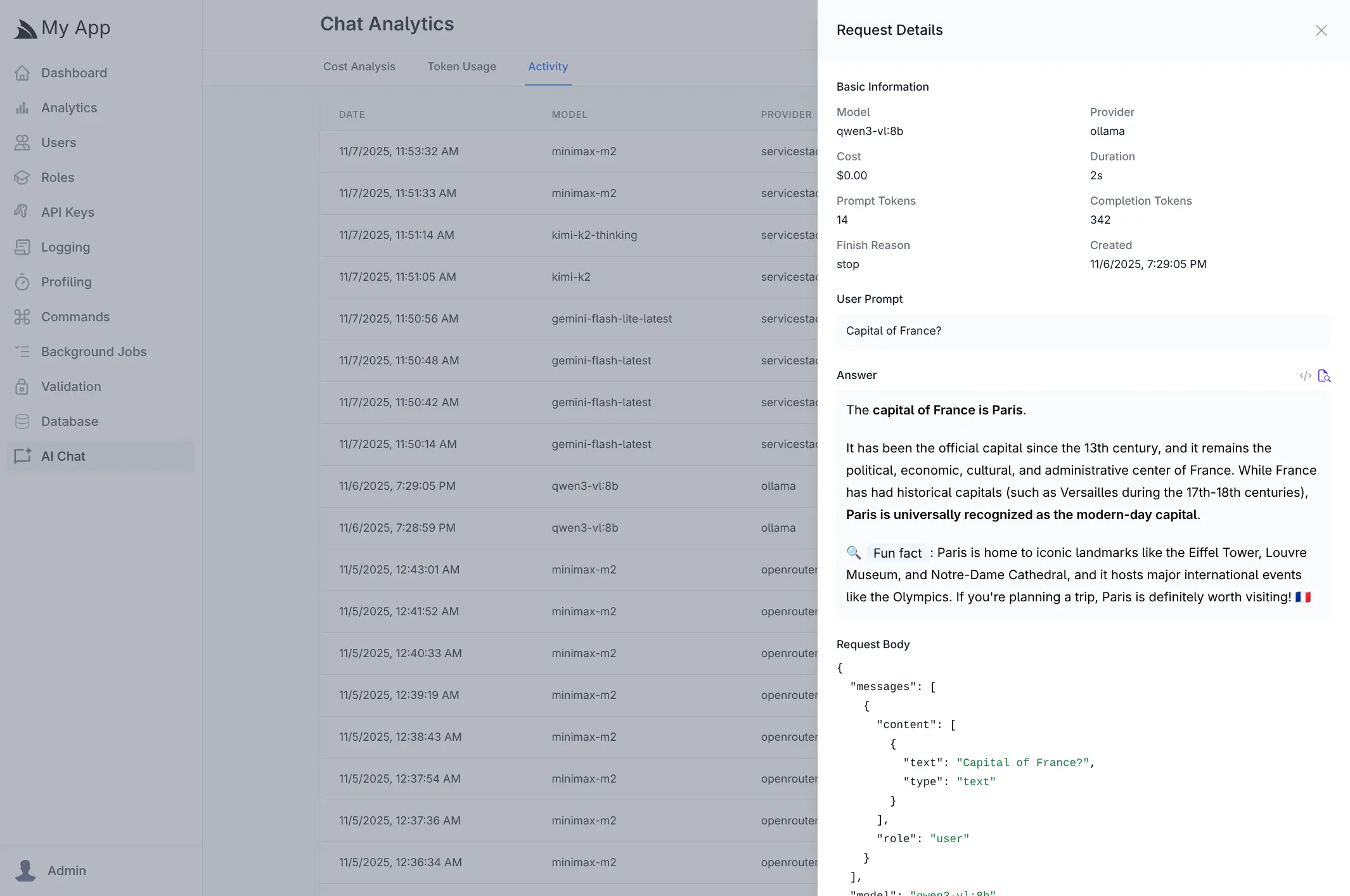Toggle raw code view of Answer

1305,376
